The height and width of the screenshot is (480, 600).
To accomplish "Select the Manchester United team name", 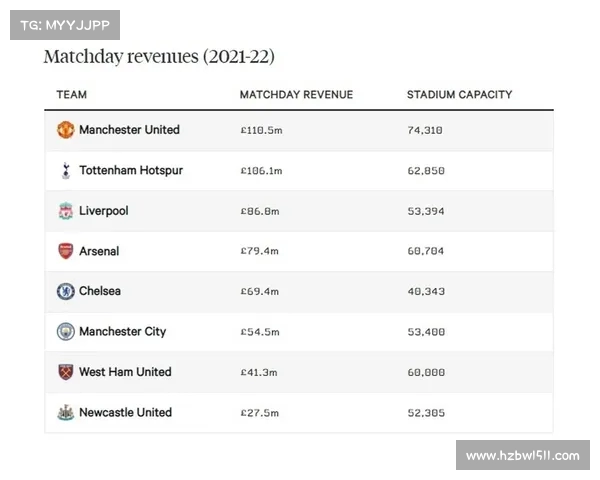I will [x=129, y=130].
